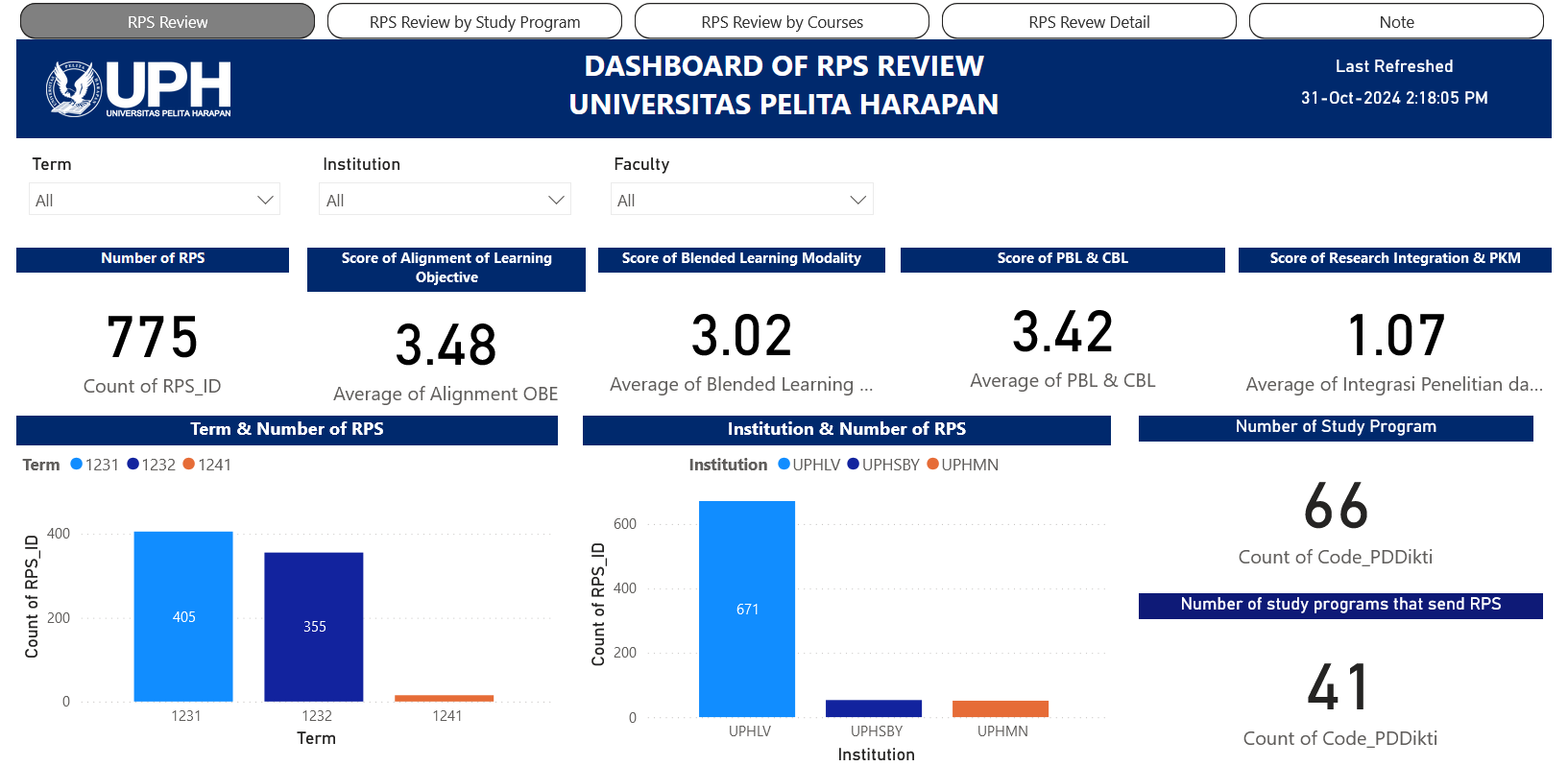Click Score of Research Integration & PKM header
Image resolution: width=1568 pixels, height=766 pixels.
coord(1395,259)
